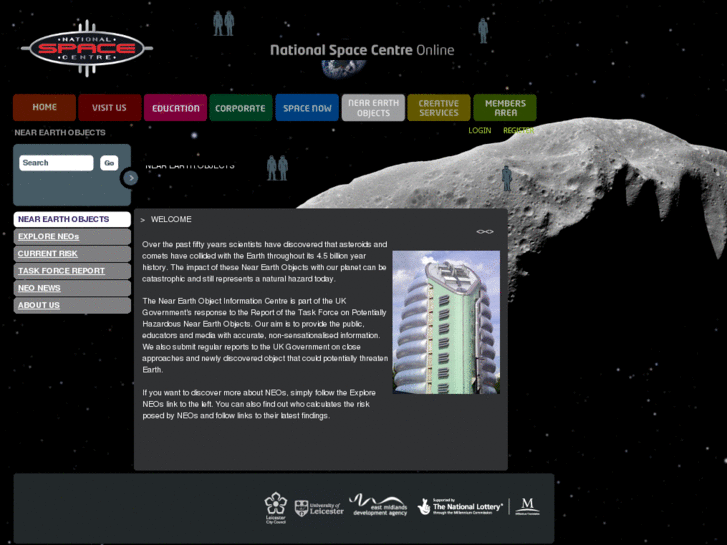The height and width of the screenshot is (545, 727).
Task: Open the Home navigation tab
Action: (x=45, y=107)
